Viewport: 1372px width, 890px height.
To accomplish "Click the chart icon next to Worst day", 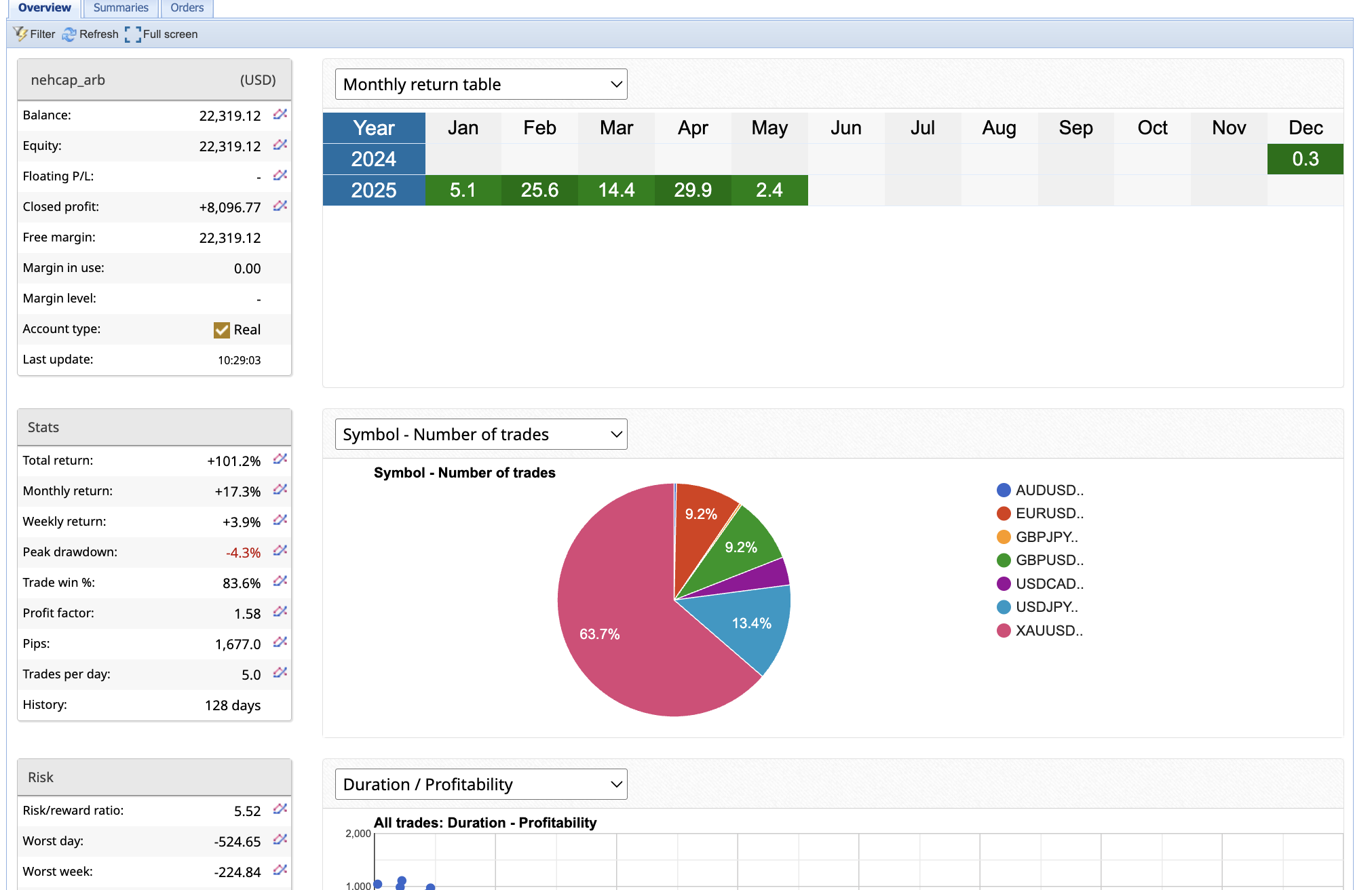I will click(280, 840).
